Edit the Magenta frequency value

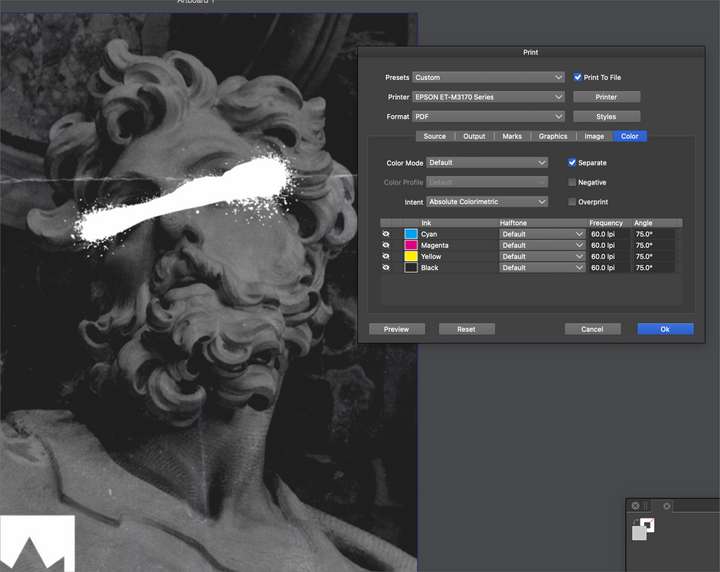609,245
